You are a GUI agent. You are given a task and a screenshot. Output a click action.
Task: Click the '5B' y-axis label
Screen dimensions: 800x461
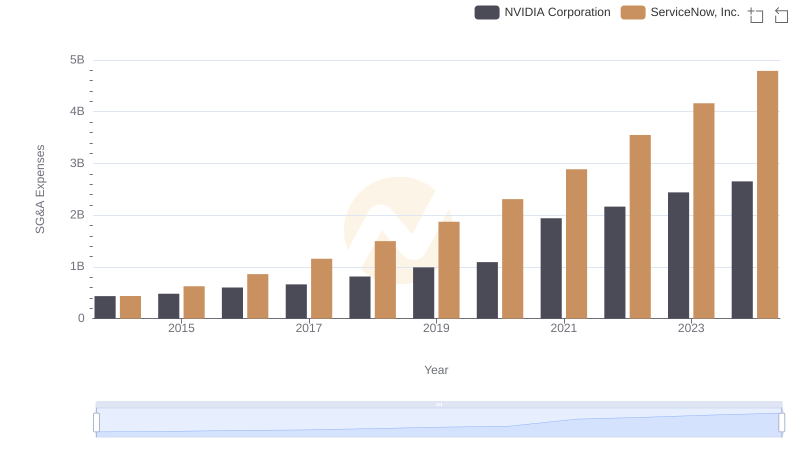click(x=77, y=60)
